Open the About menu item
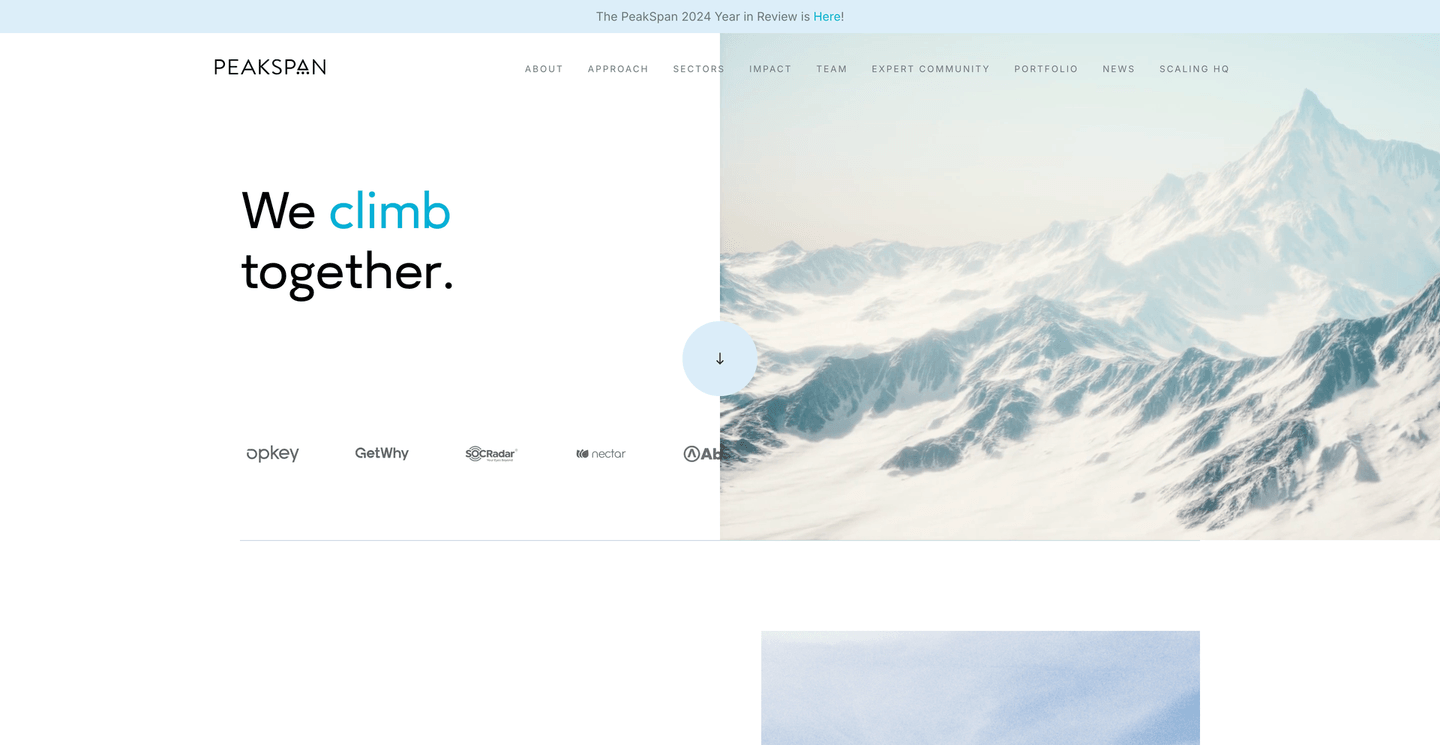Screen dimensions: 1440x745 (x=544, y=69)
